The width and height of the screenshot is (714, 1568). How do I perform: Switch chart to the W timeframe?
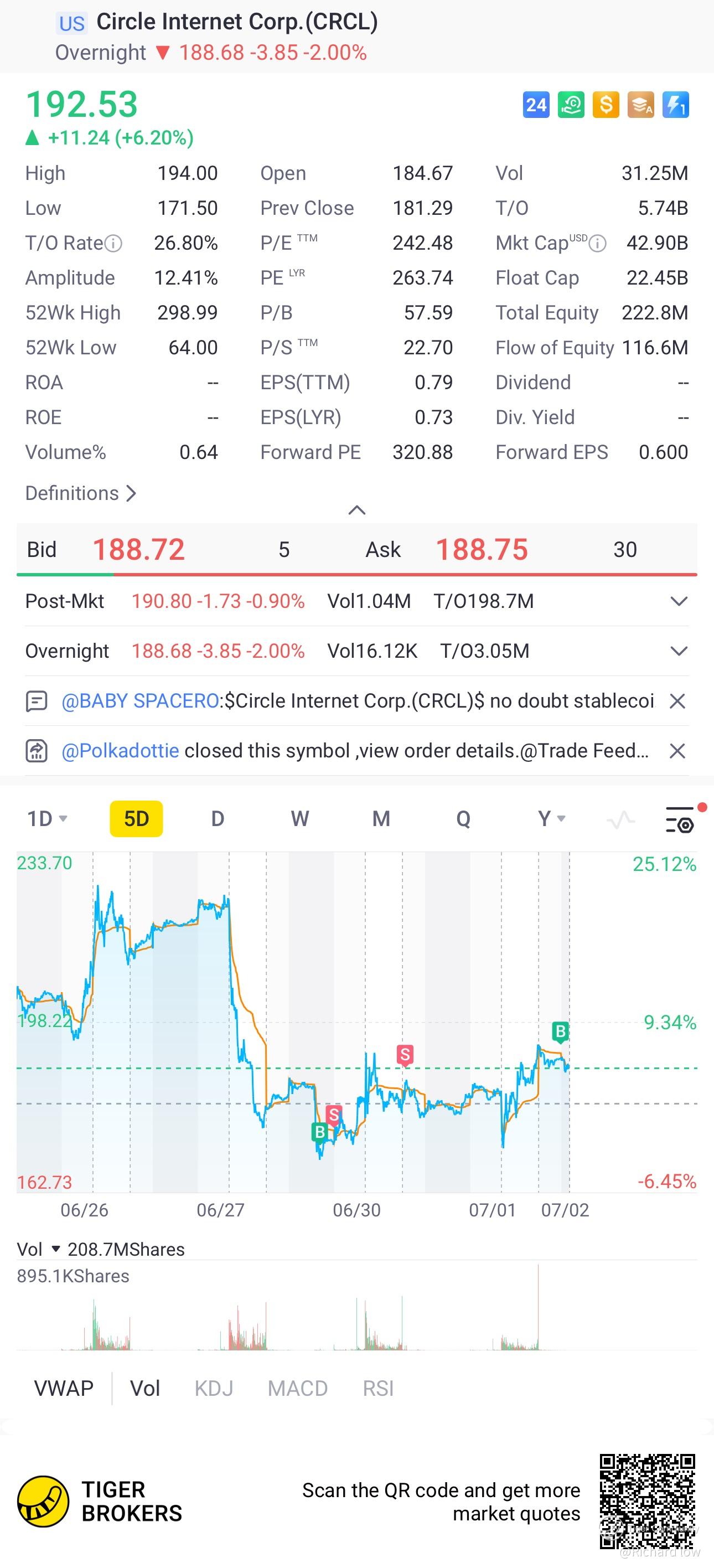[299, 819]
